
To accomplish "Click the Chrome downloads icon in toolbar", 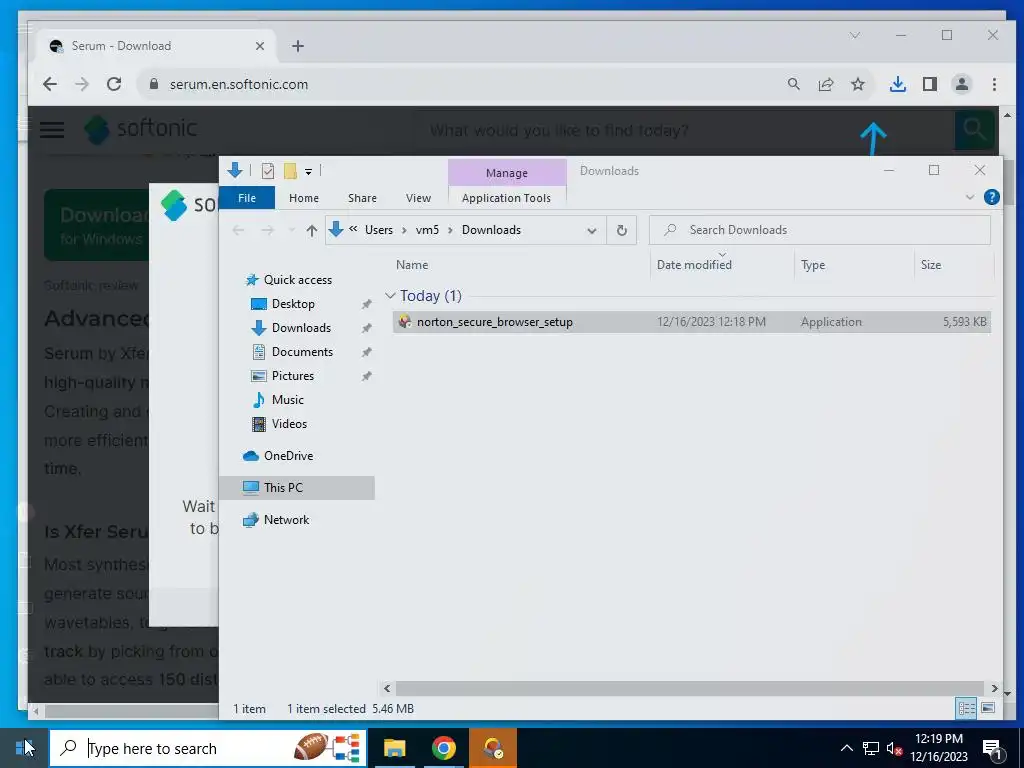I will [x=898, y=84].
